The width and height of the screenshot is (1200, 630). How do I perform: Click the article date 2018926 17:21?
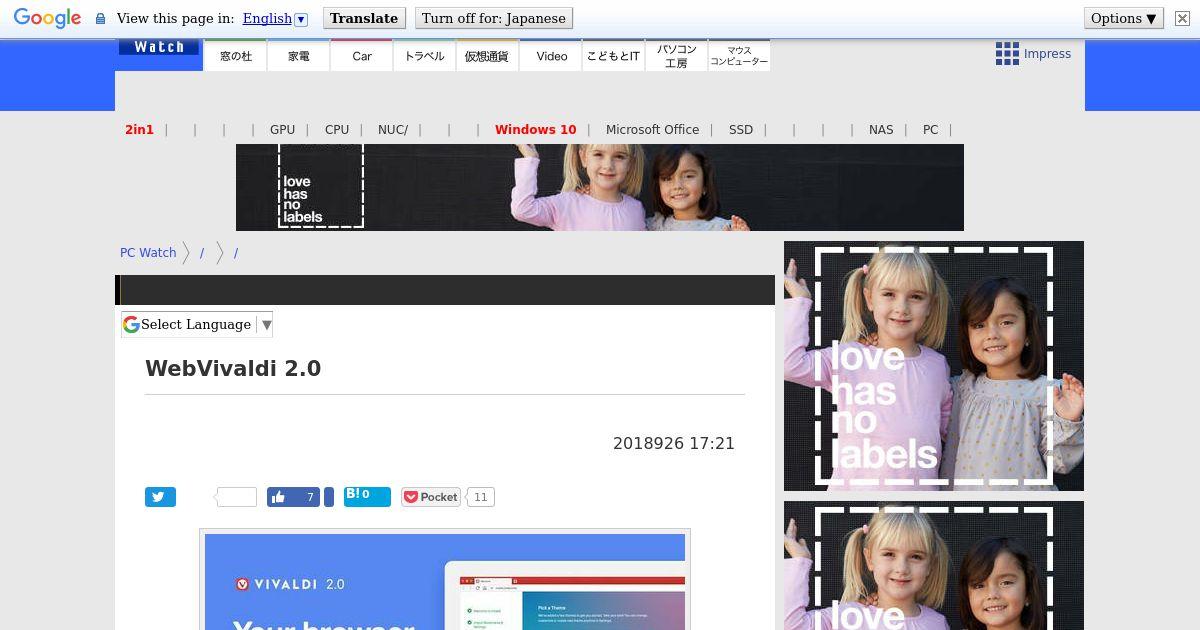pos(674,443)
